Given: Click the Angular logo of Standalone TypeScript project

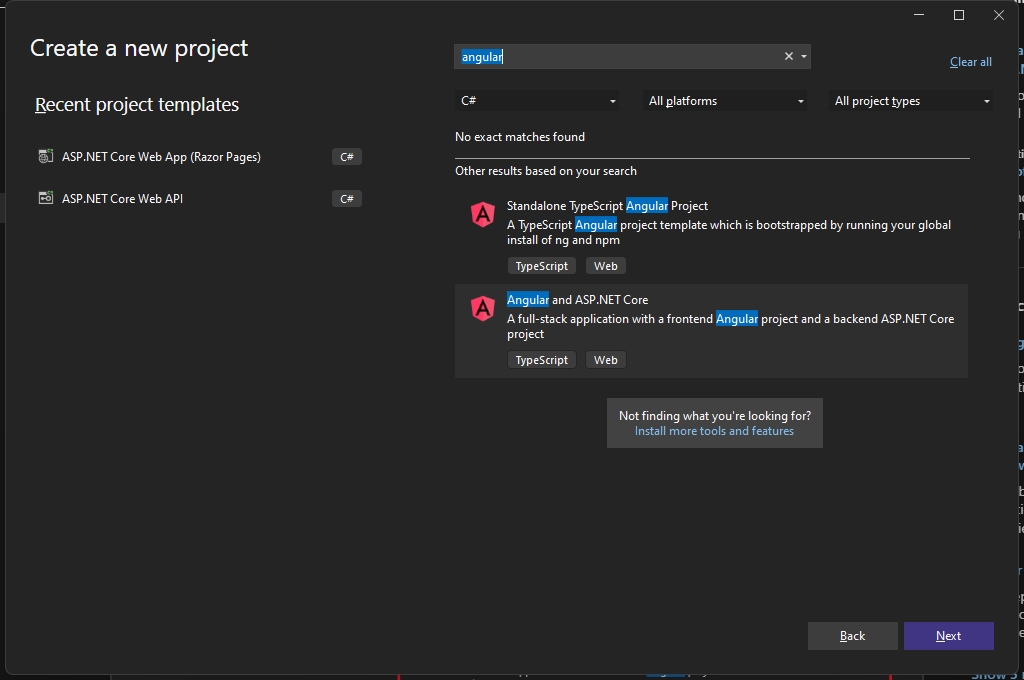Looking at the screenshot, I should (483, 214).
